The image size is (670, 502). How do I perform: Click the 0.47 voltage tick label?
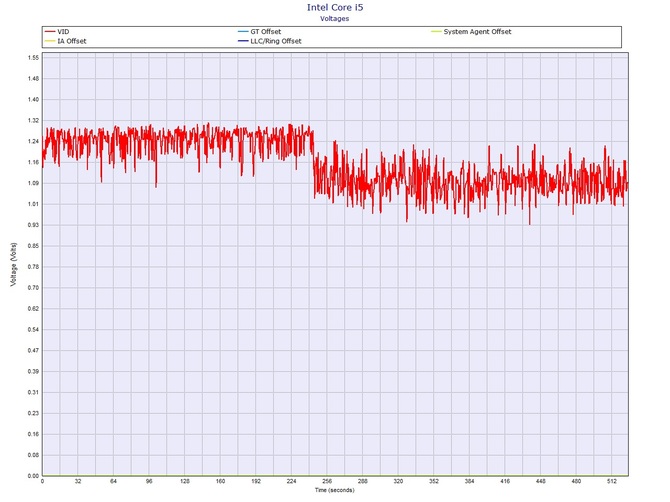pyautogui.click(x=33, y=350)
